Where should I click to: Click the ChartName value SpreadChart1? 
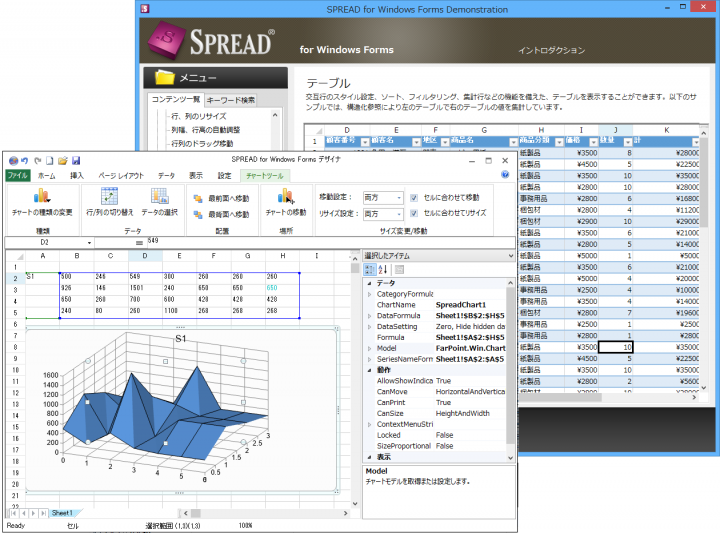click(461, 305)
